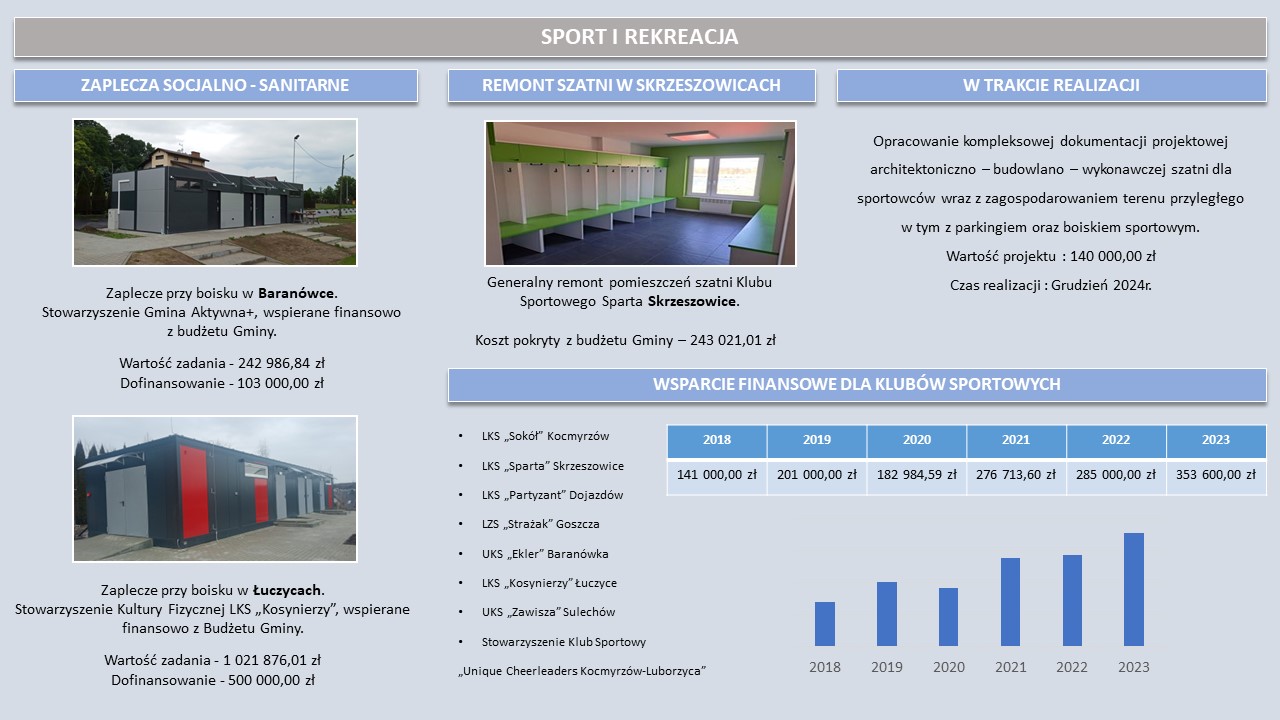
Task: Select the cell 276 713,60 zł
Action: point(1017,476)
